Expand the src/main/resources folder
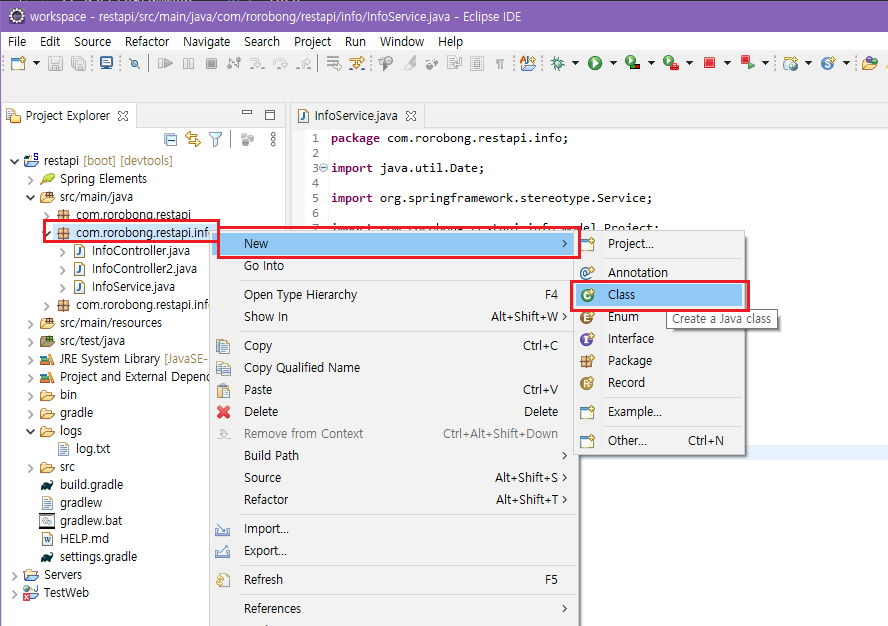Image resolution: width=888 pixels, height=626 pixels. click(x=31, y=323)
